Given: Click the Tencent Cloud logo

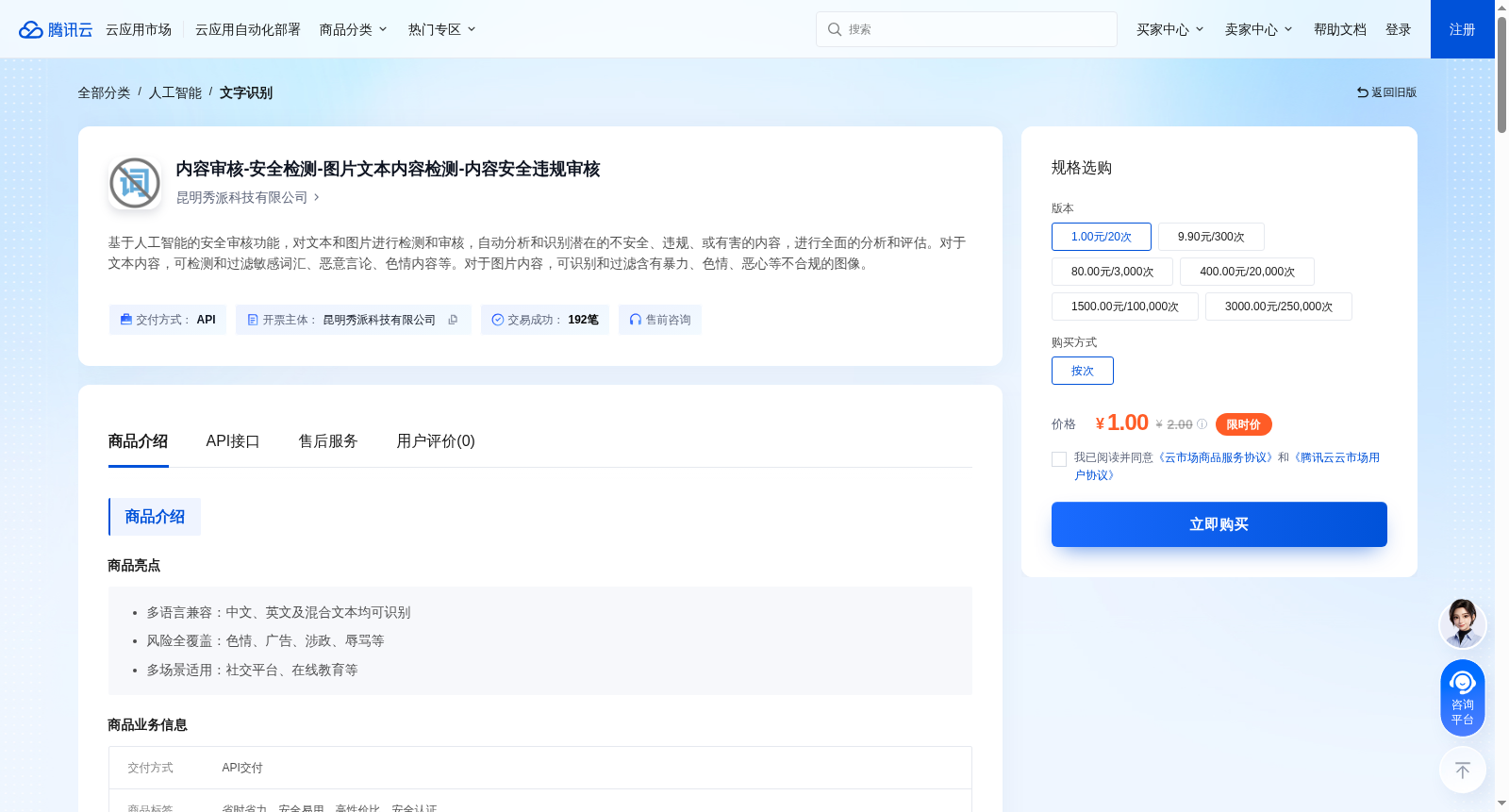Looking at the screenshot, I should pyautogui.click(x=56, y=29).
